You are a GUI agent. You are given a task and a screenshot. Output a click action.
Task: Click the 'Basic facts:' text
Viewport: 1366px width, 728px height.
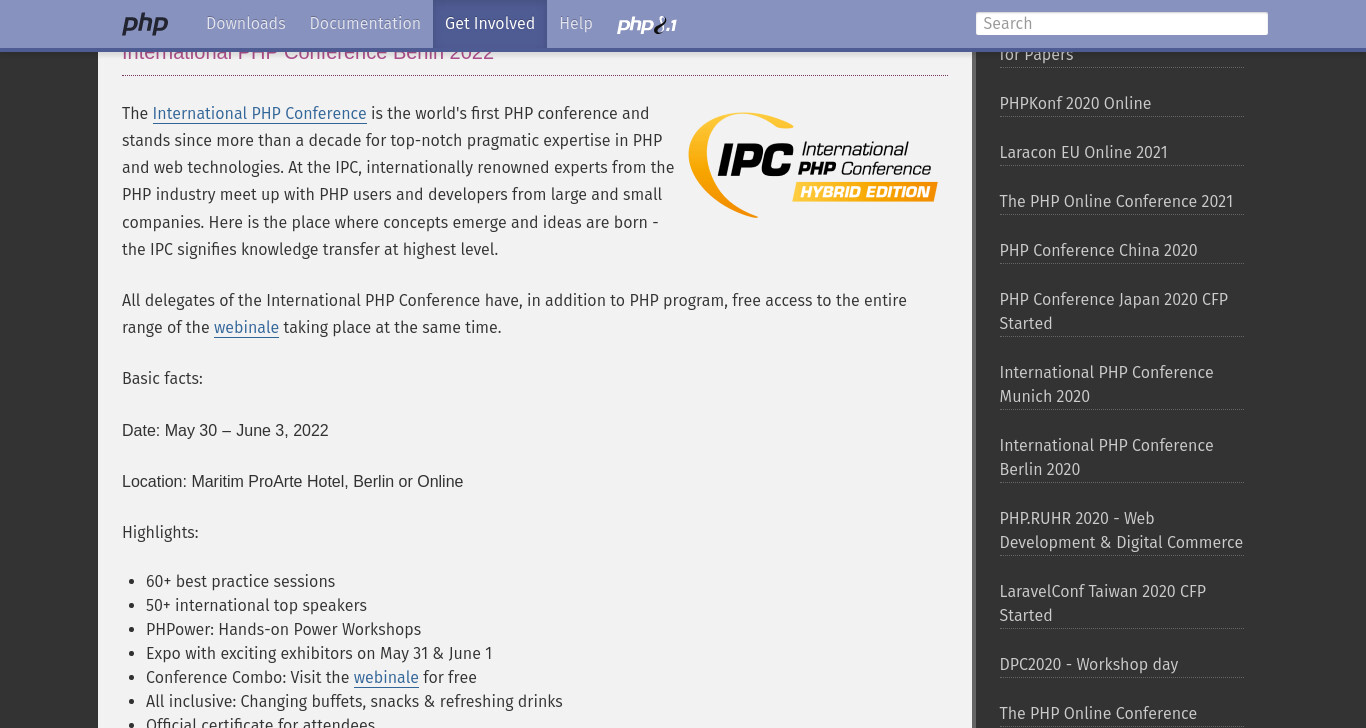pyautogui.click(x=162, y=379)
